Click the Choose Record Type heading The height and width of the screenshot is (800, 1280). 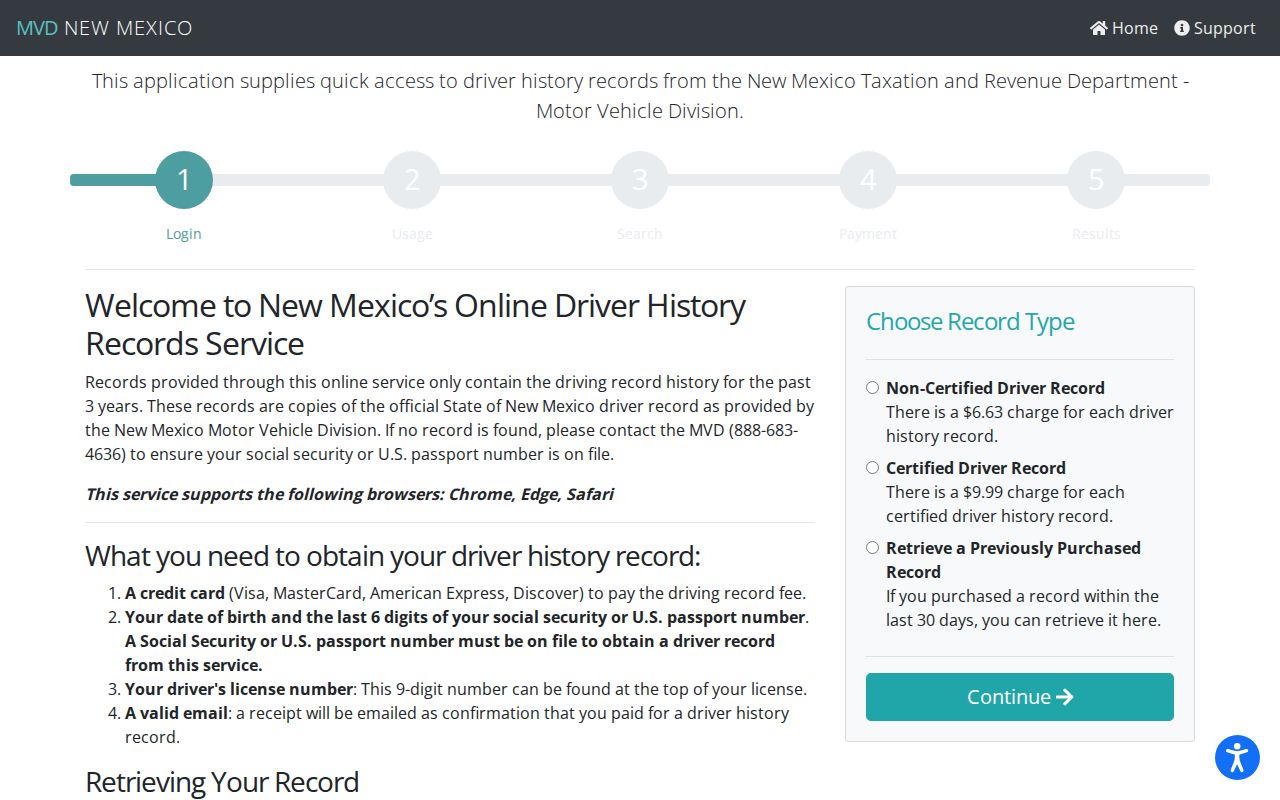pyautogui.click(x=970, y=322)
